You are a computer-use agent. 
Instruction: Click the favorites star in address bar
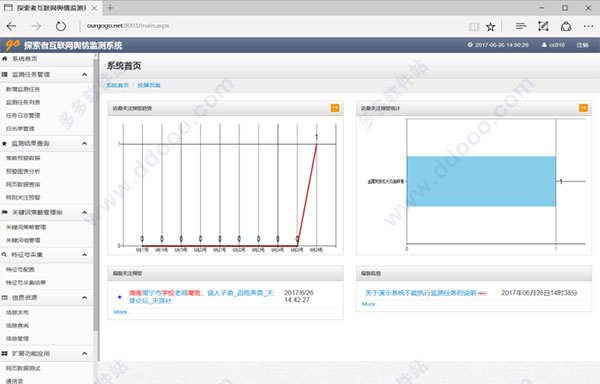point(490,26)
